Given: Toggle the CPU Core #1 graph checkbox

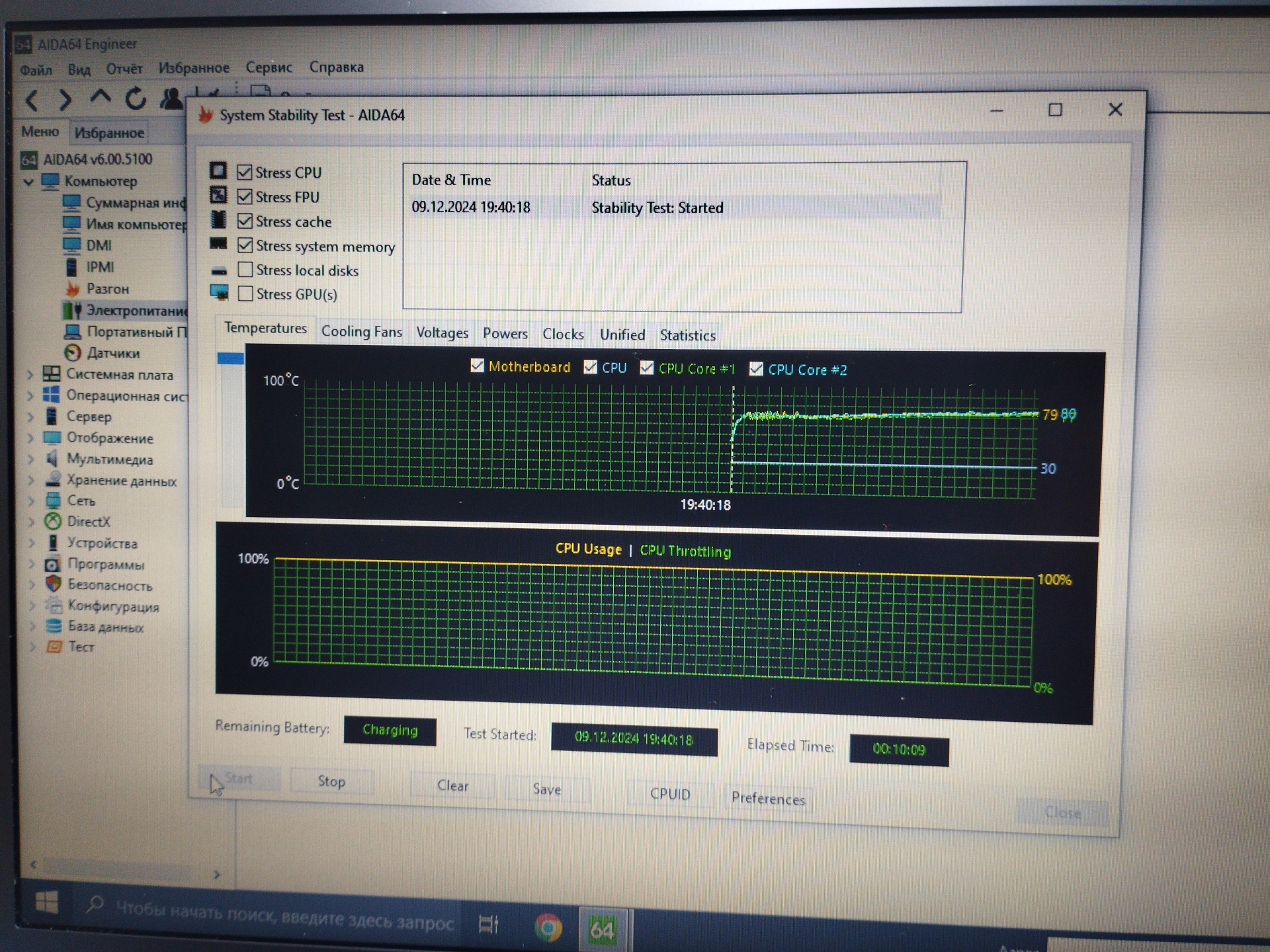Looking at the screenshot, I should click(x=647, y=368).
